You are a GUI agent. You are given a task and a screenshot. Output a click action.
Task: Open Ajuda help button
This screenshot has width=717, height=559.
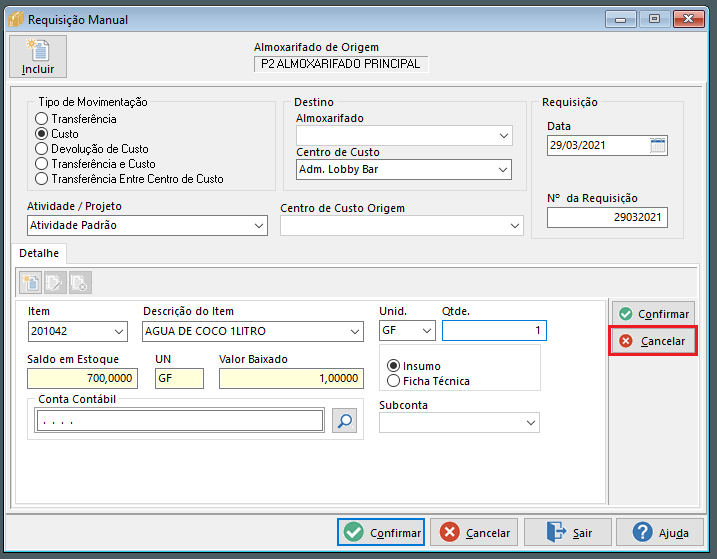[660, 532]
